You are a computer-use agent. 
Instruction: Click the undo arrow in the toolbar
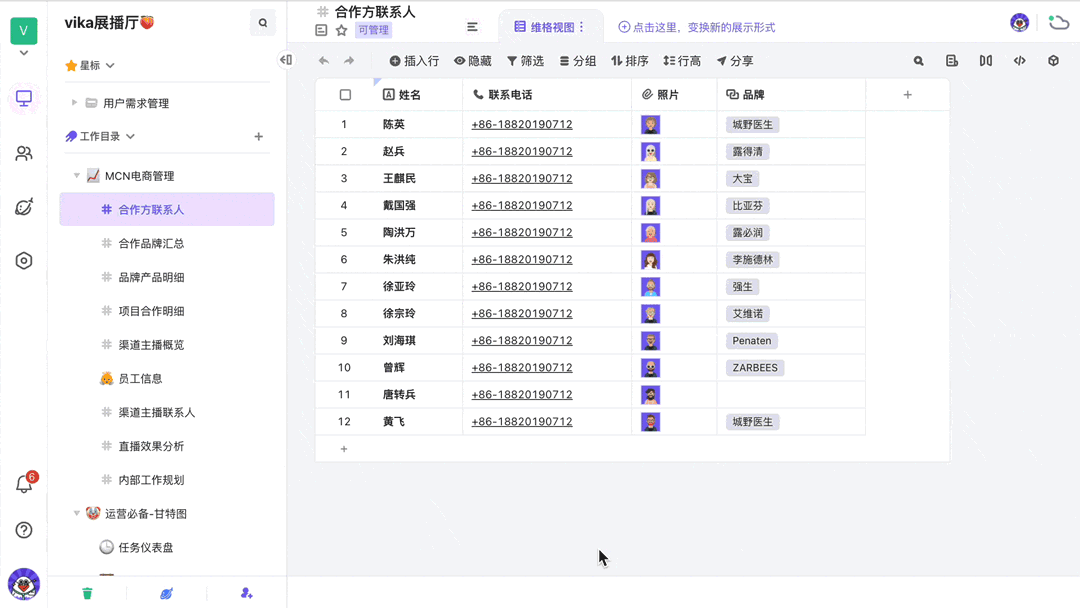tap(323, 61)
